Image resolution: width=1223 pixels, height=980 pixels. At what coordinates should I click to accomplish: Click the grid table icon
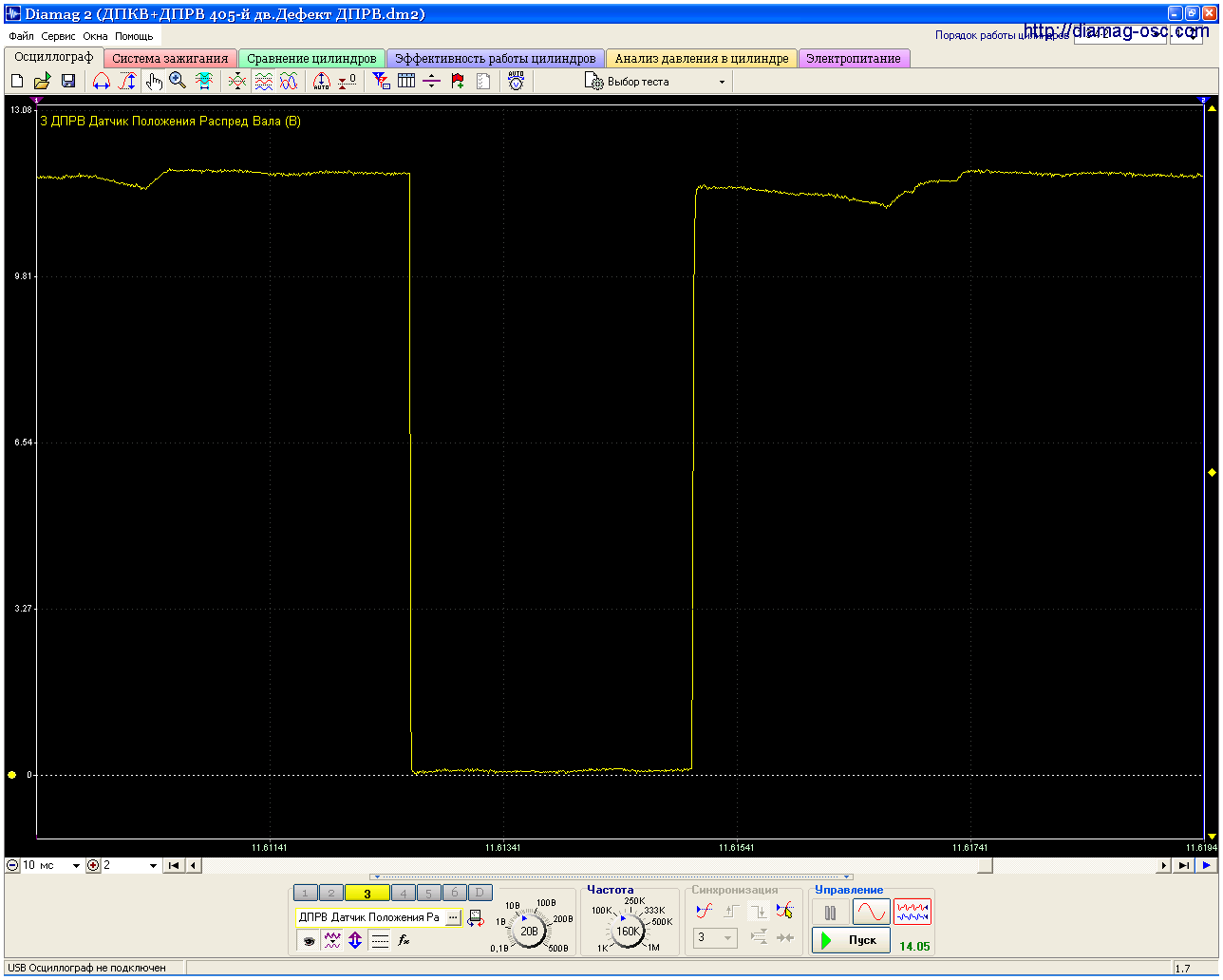pos(406,82)
